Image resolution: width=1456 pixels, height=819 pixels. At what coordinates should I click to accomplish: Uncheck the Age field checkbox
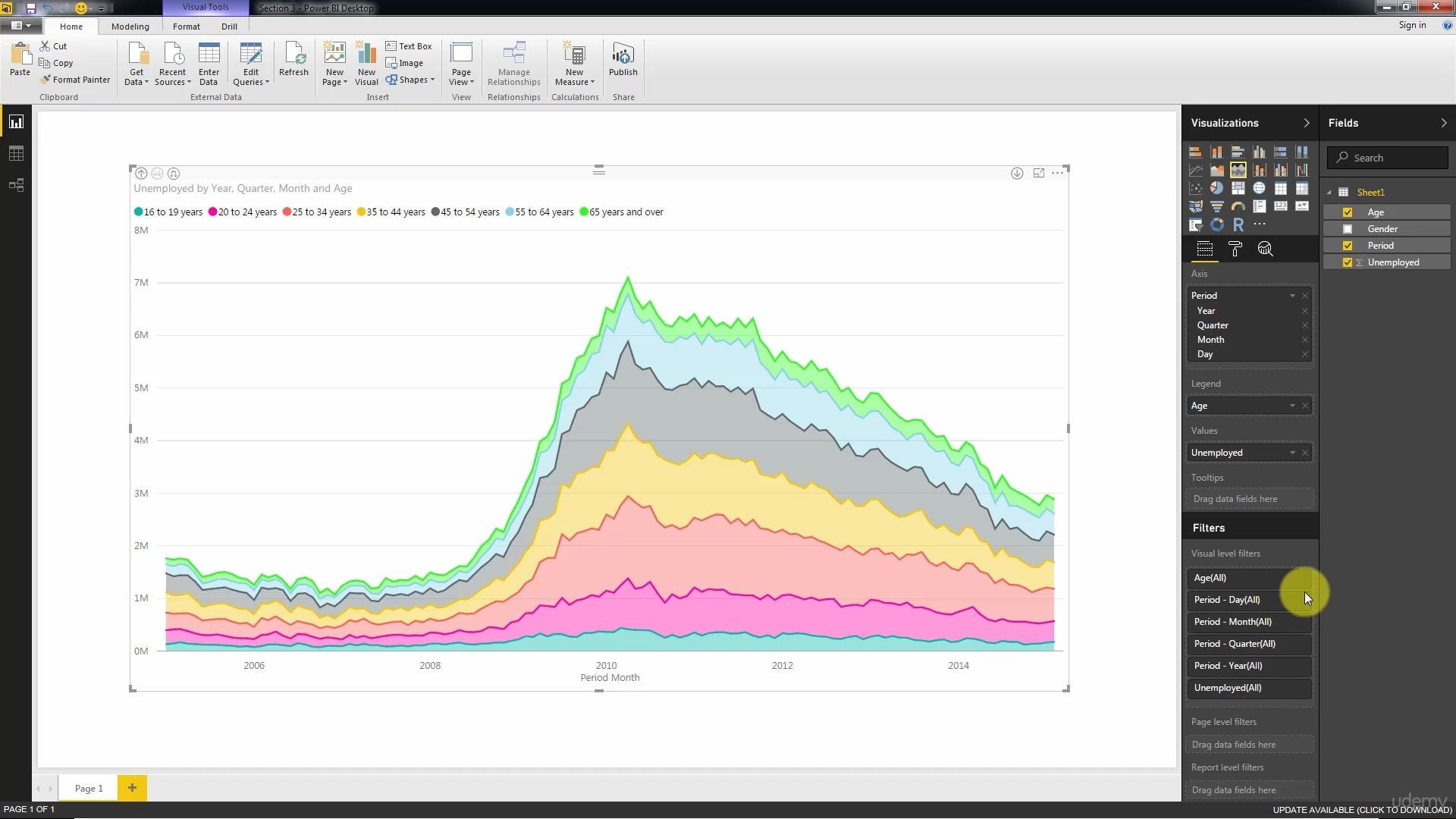coord(1348,212)
